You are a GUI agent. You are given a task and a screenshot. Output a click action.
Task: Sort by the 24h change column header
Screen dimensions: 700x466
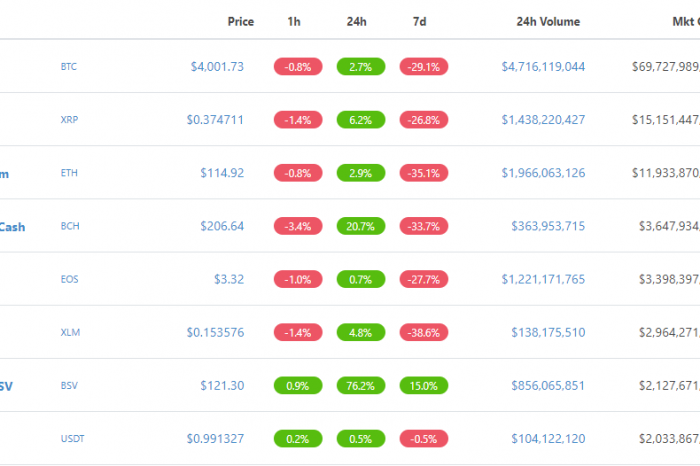(x=356, y=21)
